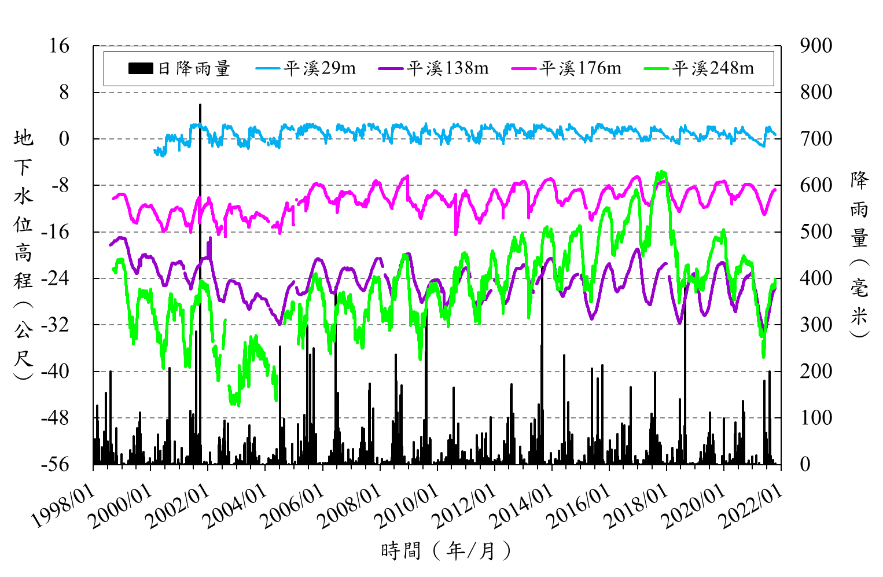
Task: Select the 平溪138m legend text
Action: click(447, 69)
